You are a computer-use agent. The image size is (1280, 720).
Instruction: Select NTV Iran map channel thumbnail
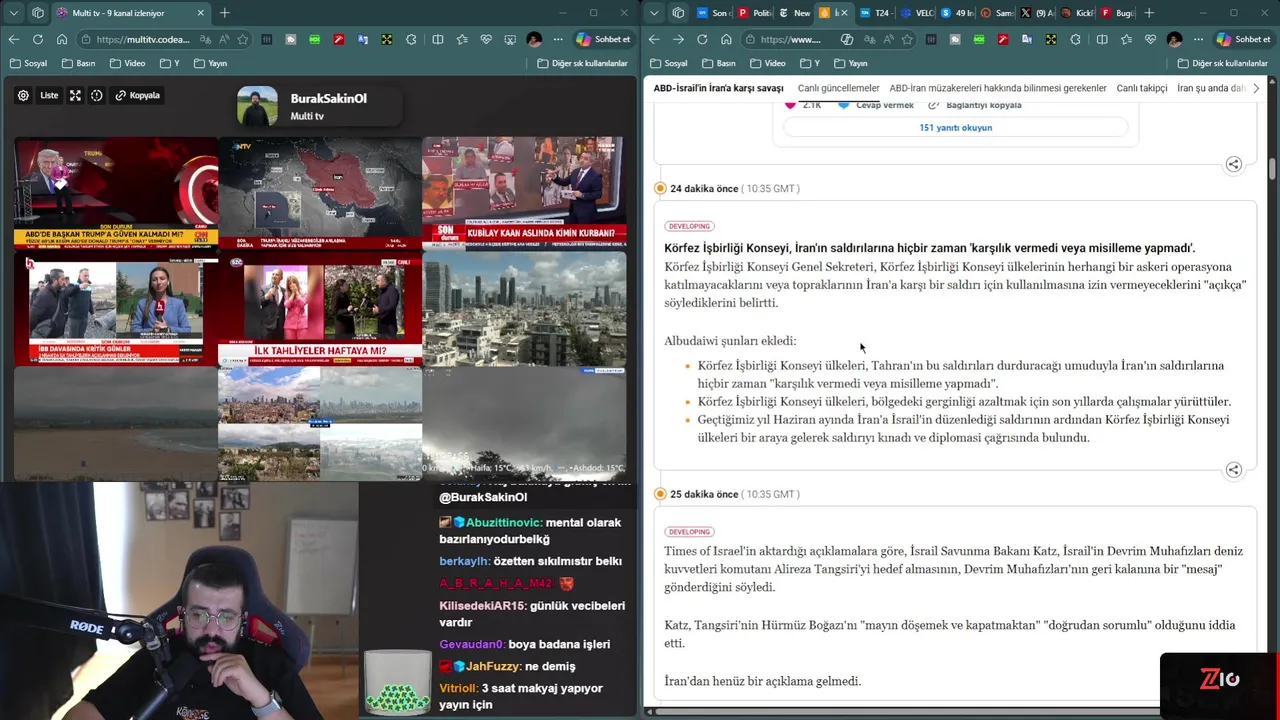tap(320, 193)
